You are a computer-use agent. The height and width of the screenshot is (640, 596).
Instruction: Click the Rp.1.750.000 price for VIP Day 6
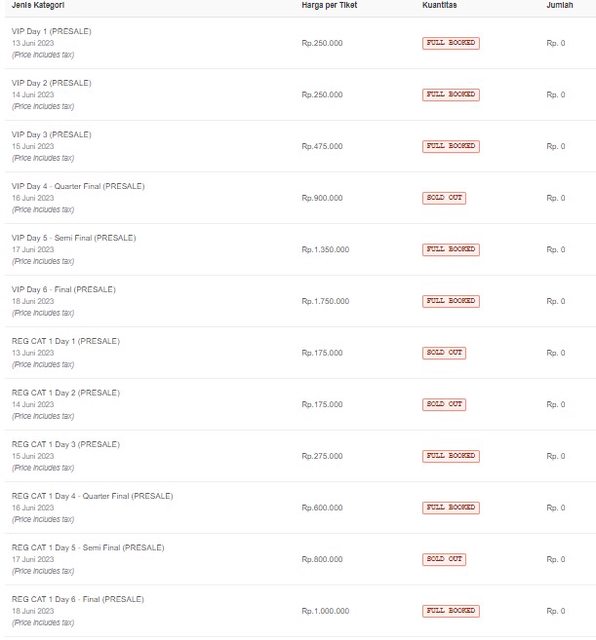pos(325,301)
